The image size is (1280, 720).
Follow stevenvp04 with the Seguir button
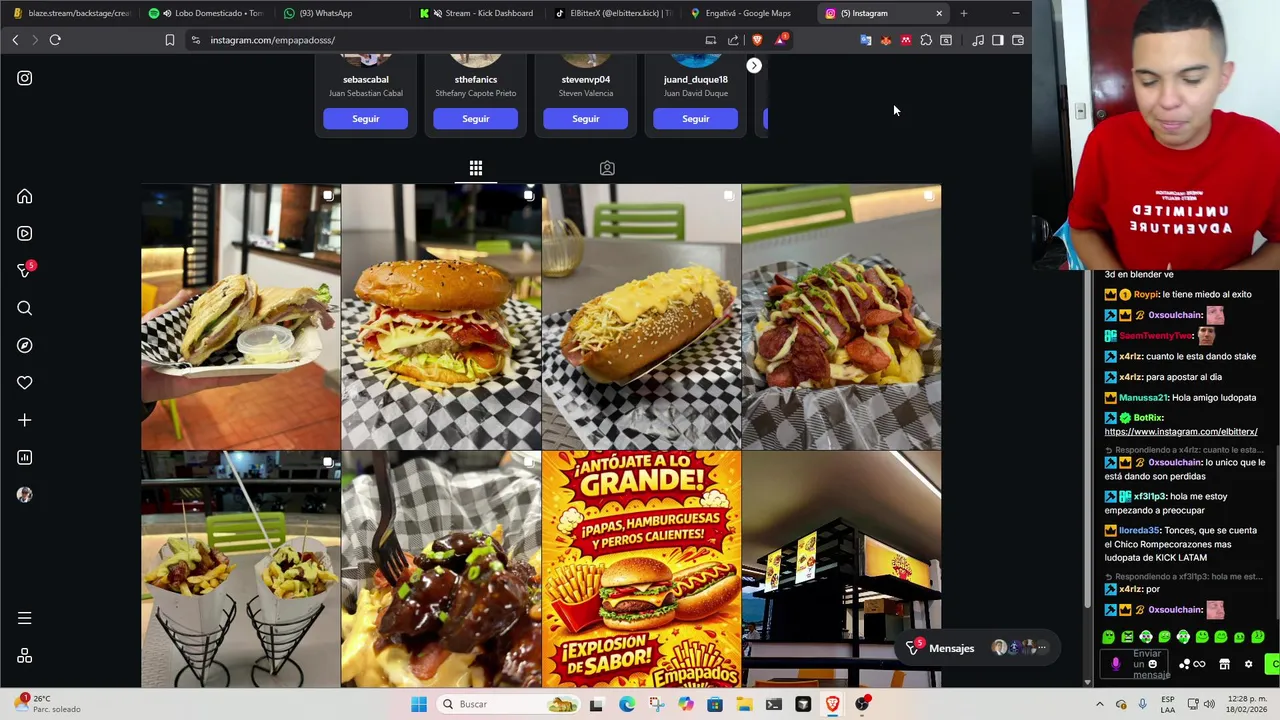(x=585, y=119)
